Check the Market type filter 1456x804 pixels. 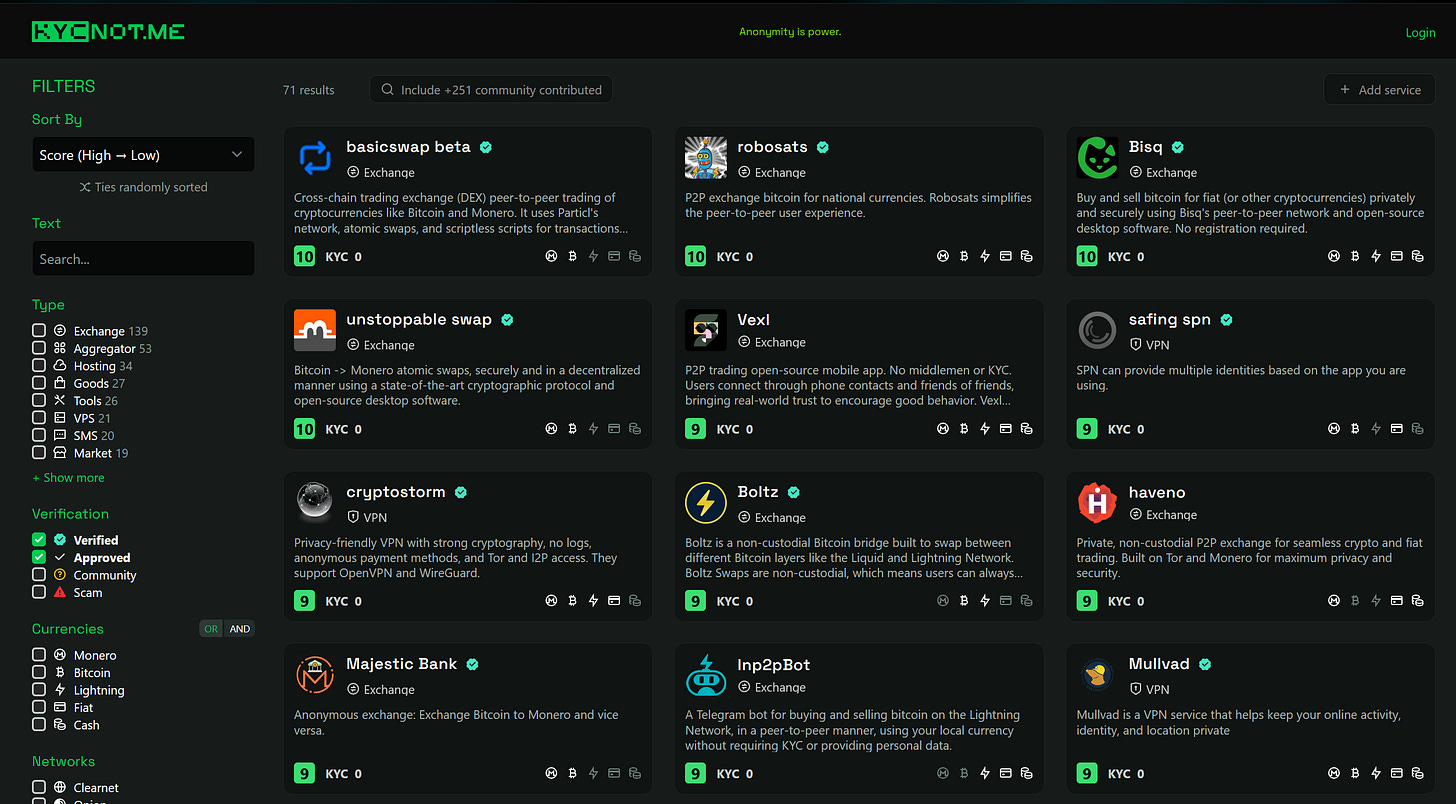[x=39, y=453]
